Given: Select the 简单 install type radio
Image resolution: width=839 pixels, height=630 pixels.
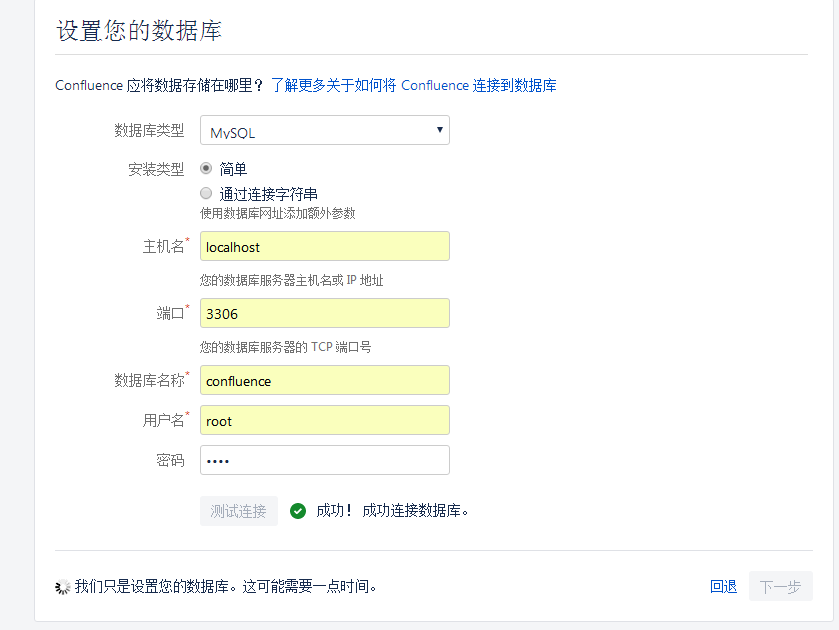Looking at the screenshot, I should [x=206, y=169].
